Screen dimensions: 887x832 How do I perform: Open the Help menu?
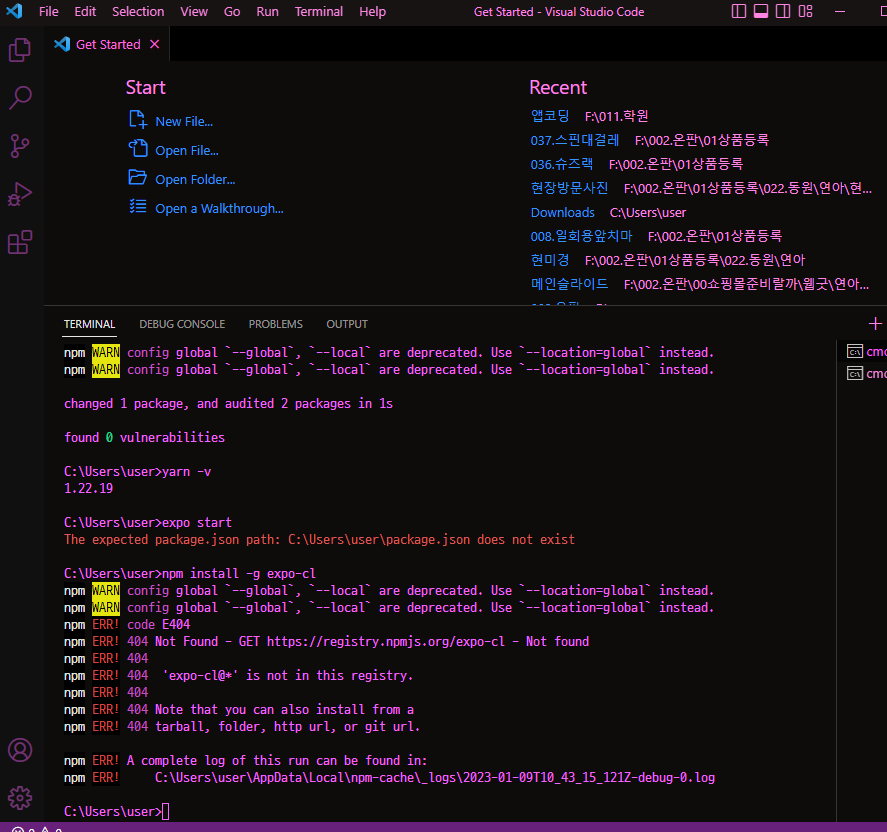tap(373, 11)
